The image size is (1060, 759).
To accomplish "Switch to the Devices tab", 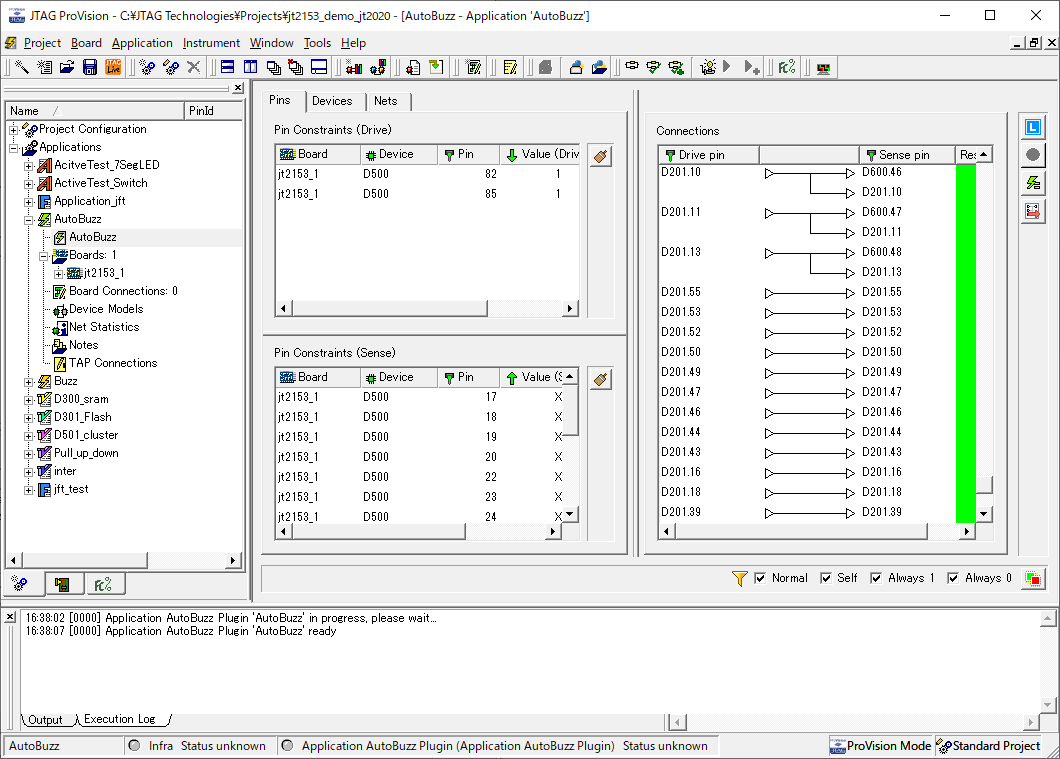I will [x=332, y=101].
